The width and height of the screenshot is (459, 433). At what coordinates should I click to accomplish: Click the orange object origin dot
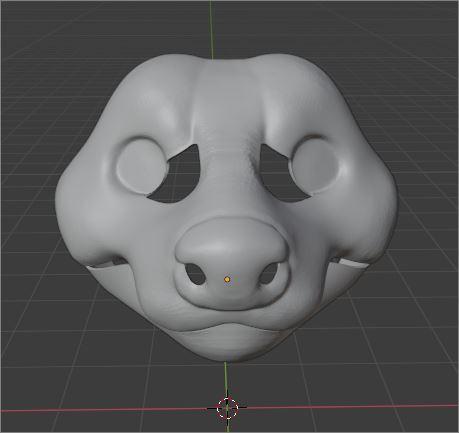[227, 279]
